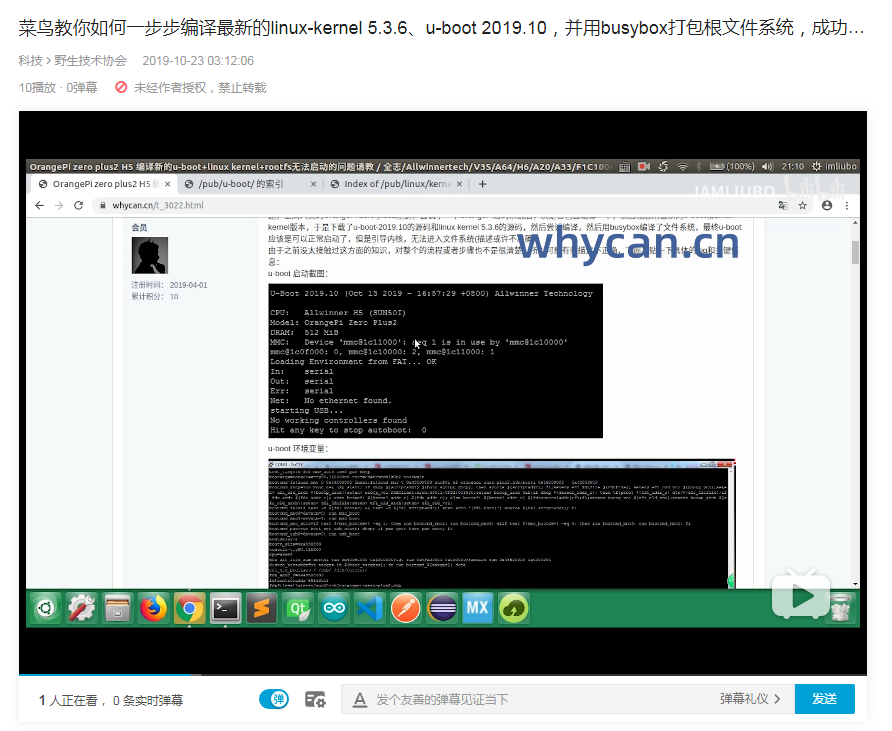Viewport: 892px width, 731px height.
Task: Launch Eclipse from the dock
Action: click(x=442, y=609)
